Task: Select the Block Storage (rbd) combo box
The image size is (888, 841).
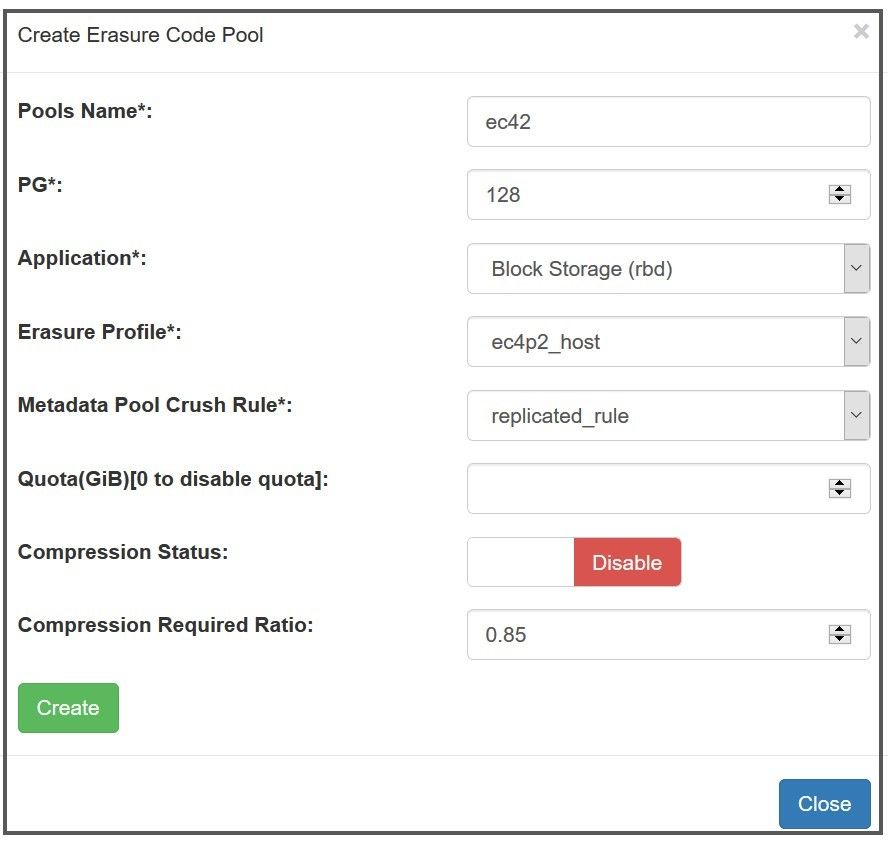Action: [x=660, y=268]
